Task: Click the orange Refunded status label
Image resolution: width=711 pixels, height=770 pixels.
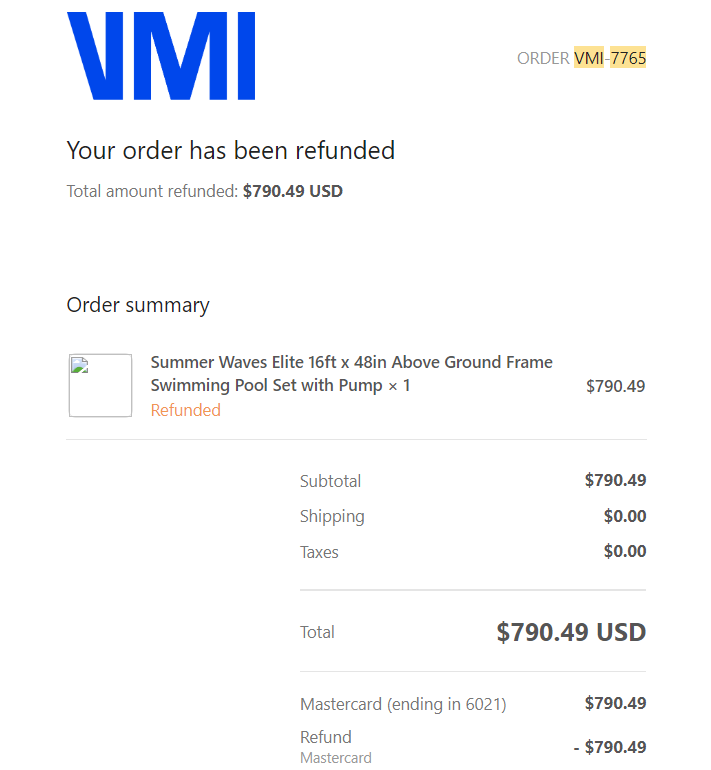Action: [x=186, y=410]
